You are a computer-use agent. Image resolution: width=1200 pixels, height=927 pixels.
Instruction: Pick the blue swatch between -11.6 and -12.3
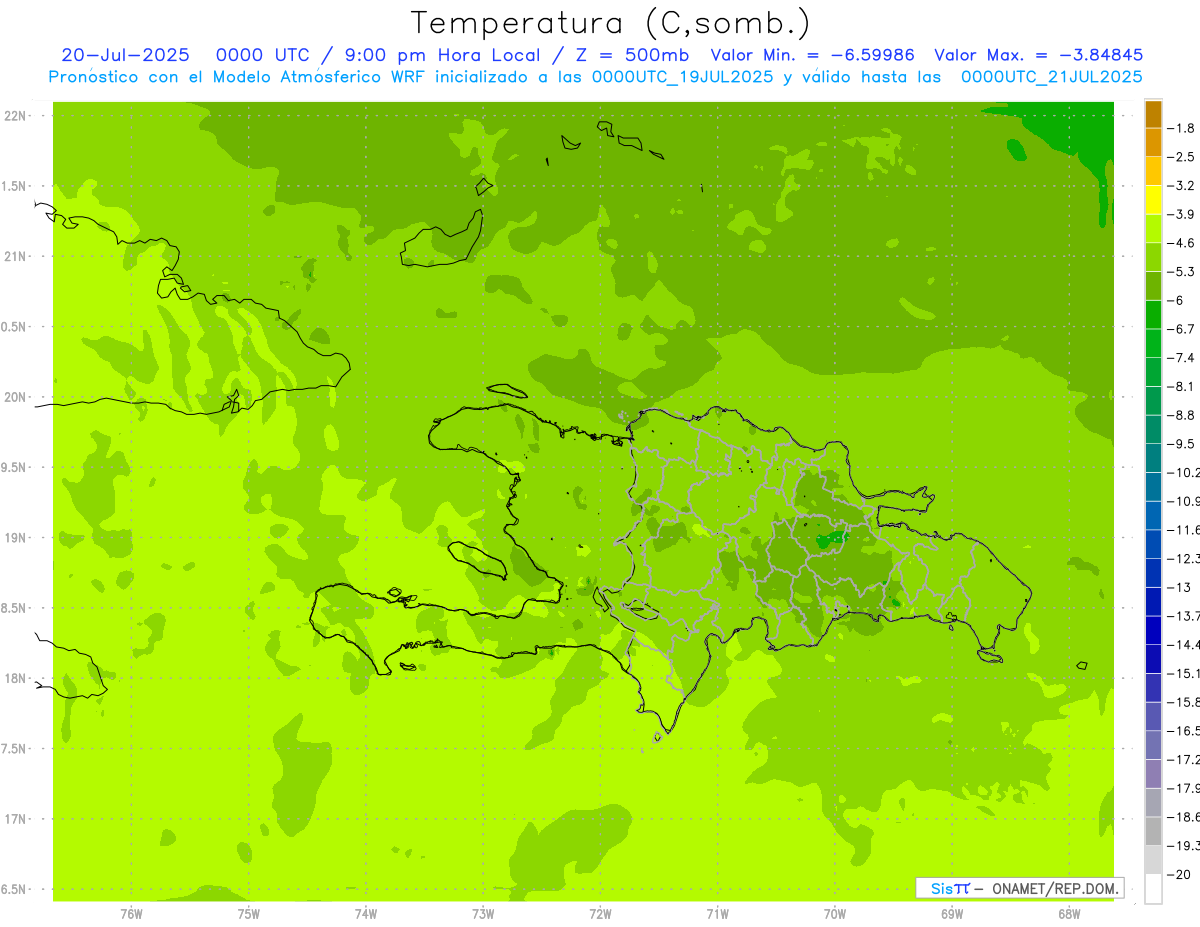coord(1153,544)
